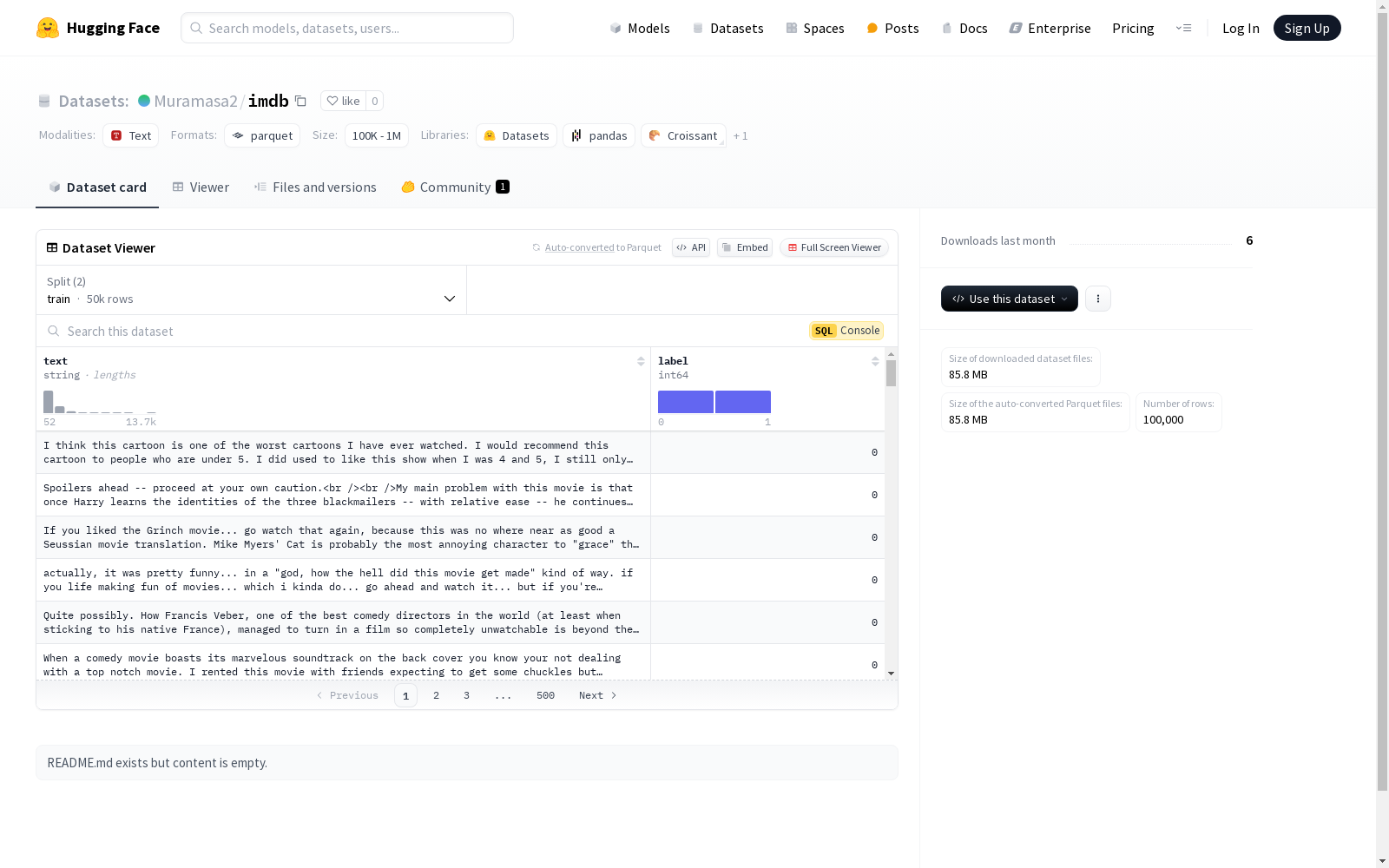Open Spaces in the top navigation
The width and height of the screenshot is (1389, 868).
coord(815,28)
